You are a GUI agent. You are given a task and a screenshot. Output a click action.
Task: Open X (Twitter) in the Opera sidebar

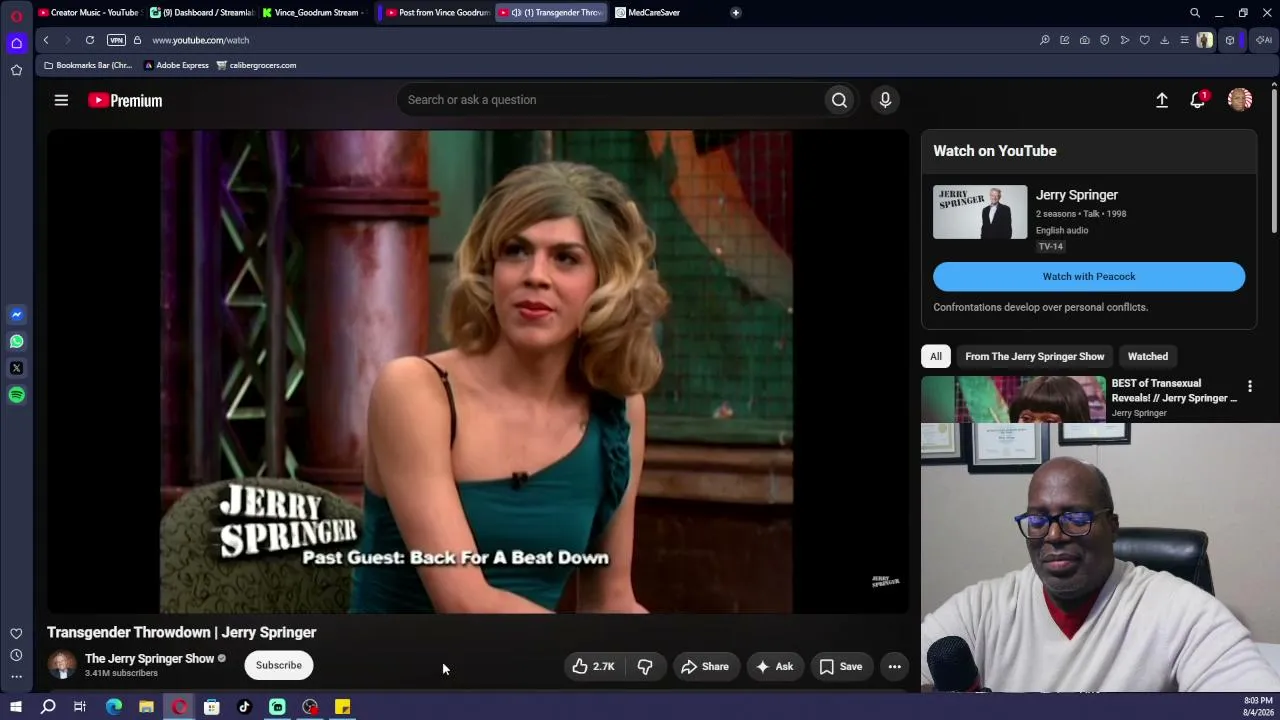(x=16, y=368)
